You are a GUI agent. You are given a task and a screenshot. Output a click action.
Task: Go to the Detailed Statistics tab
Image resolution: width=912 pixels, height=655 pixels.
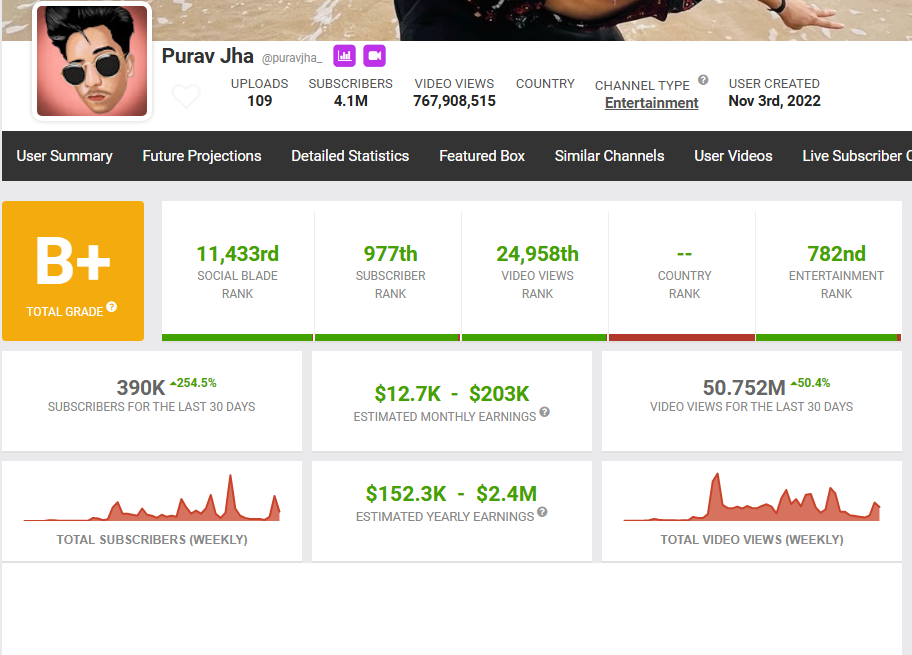pos(350,156)
